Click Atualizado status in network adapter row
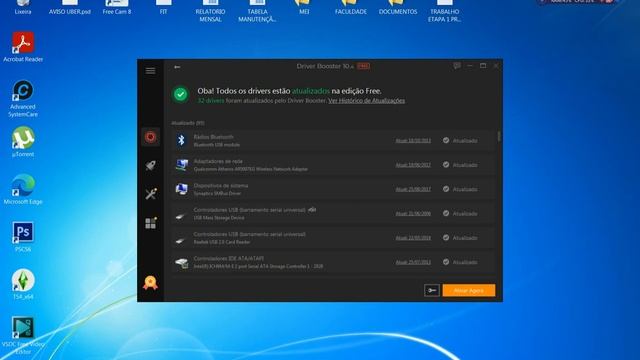 tap(460, 165)
